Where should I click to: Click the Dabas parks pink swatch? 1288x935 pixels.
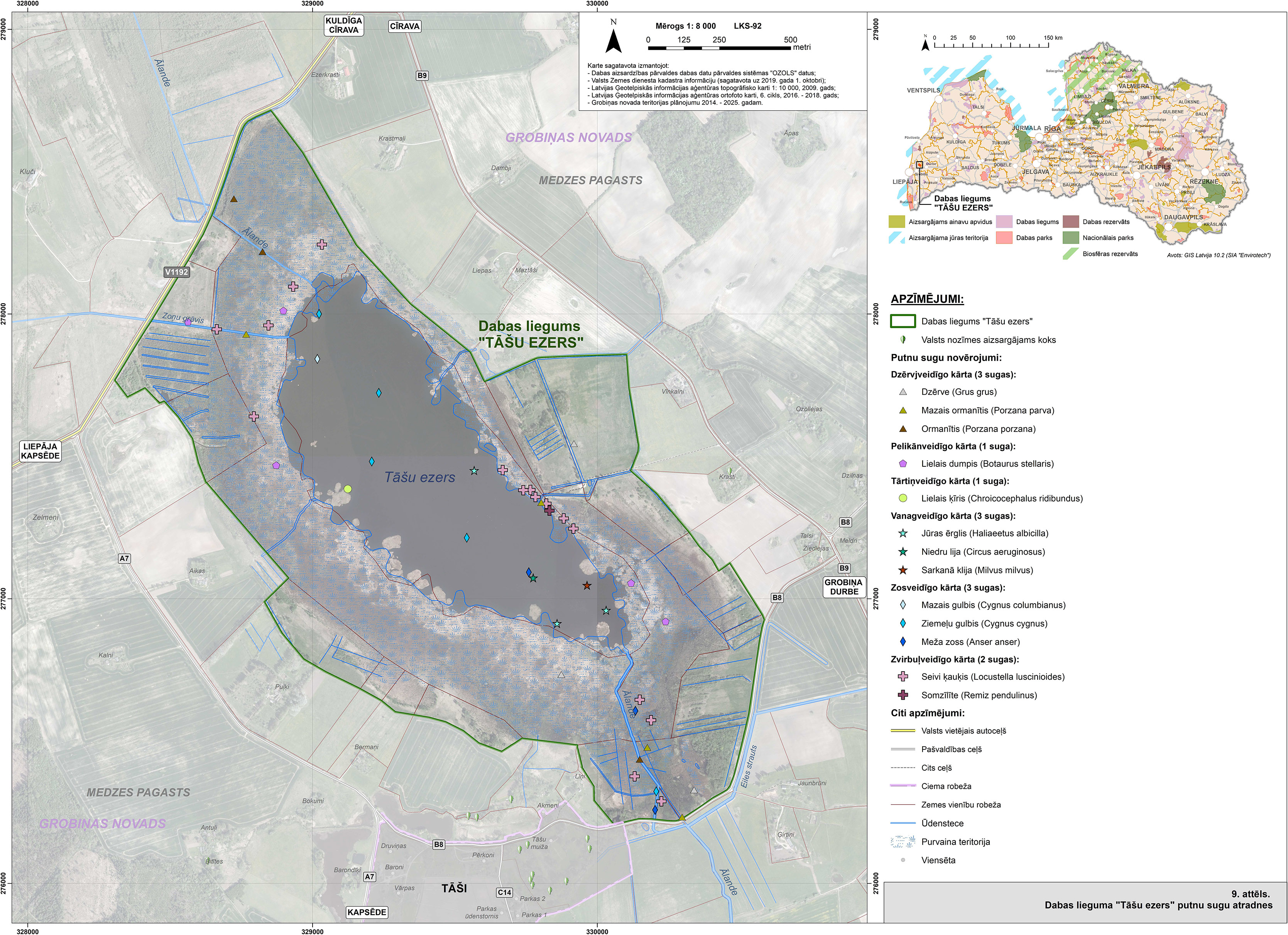click(1005, 238)
